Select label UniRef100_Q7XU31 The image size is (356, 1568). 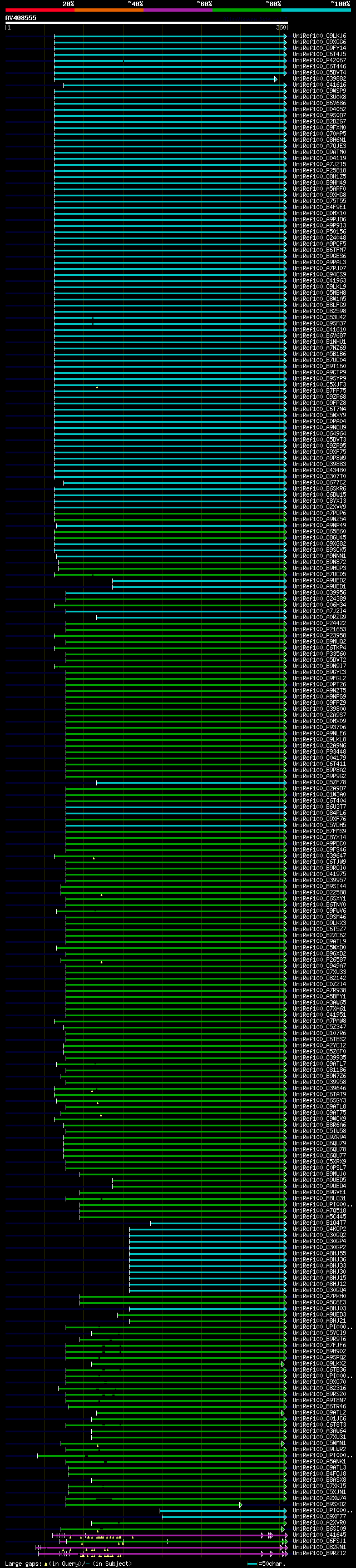(319, 1437)
